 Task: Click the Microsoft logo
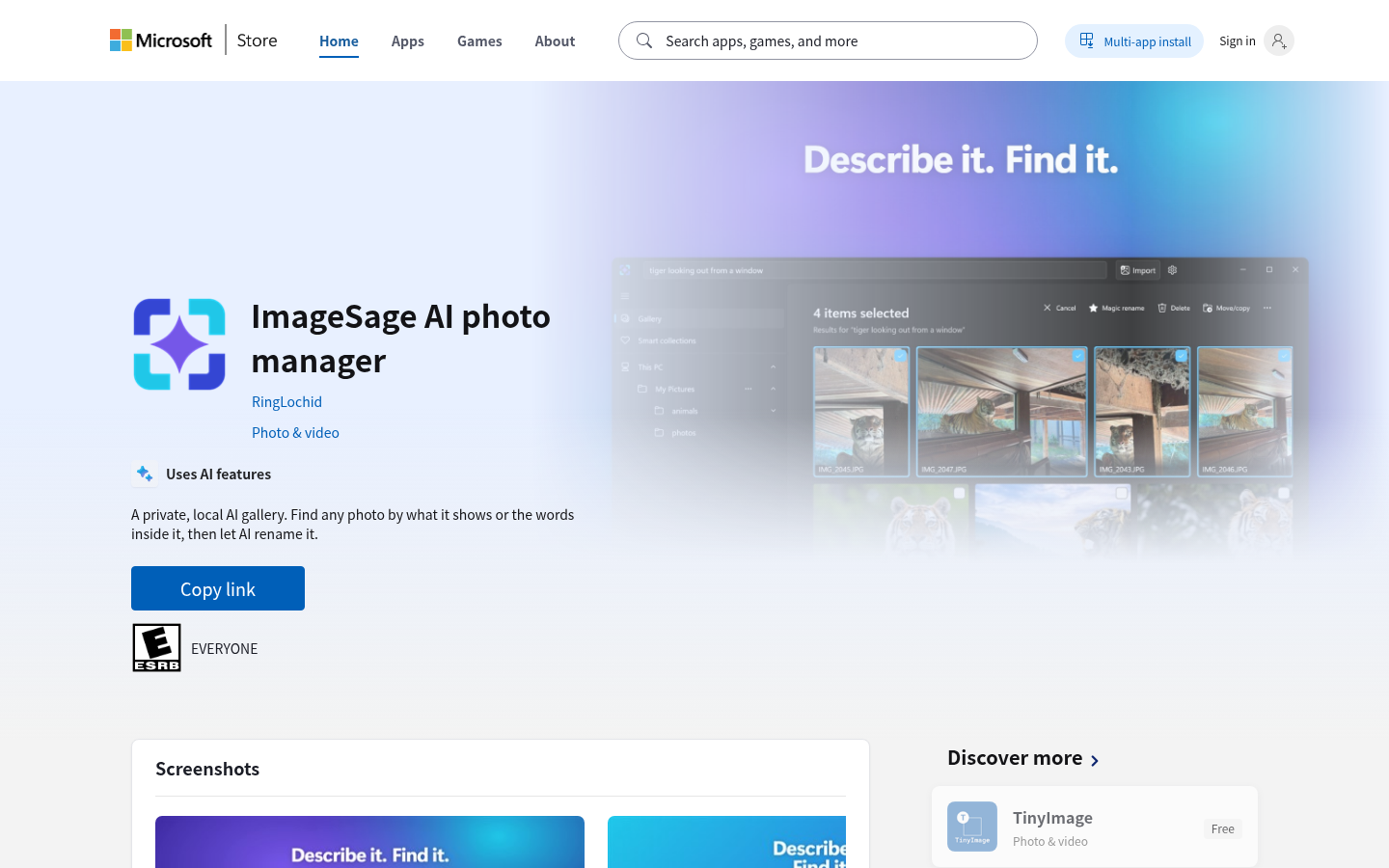pos(161,41)
